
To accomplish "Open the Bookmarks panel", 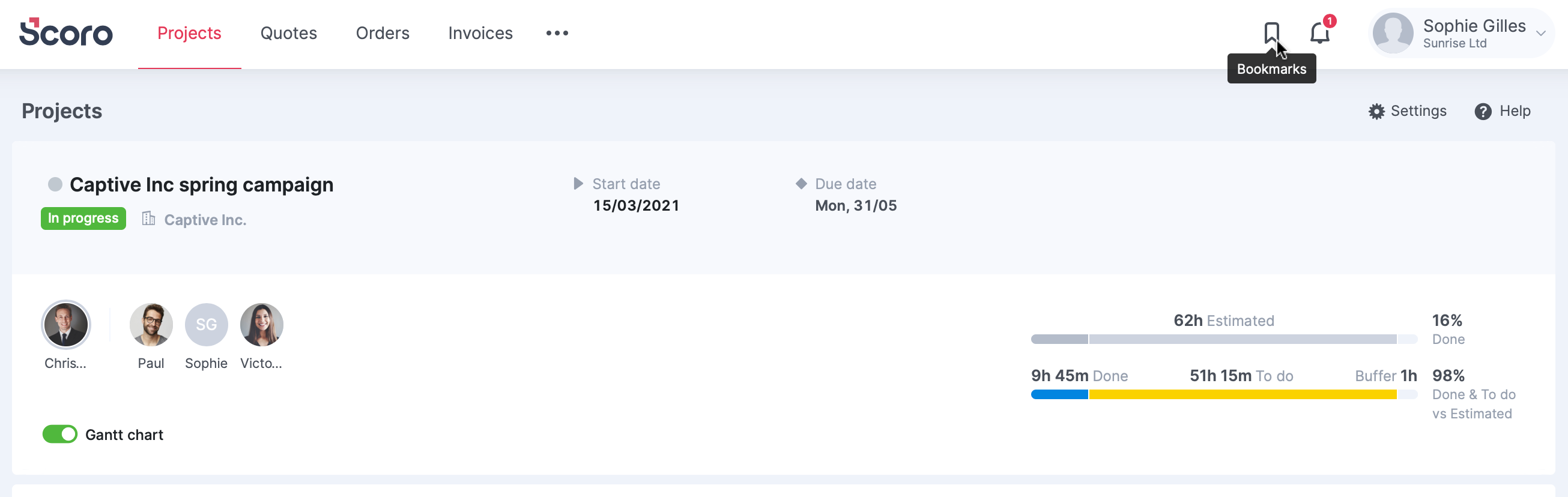I will click(x=1271, y=32).
